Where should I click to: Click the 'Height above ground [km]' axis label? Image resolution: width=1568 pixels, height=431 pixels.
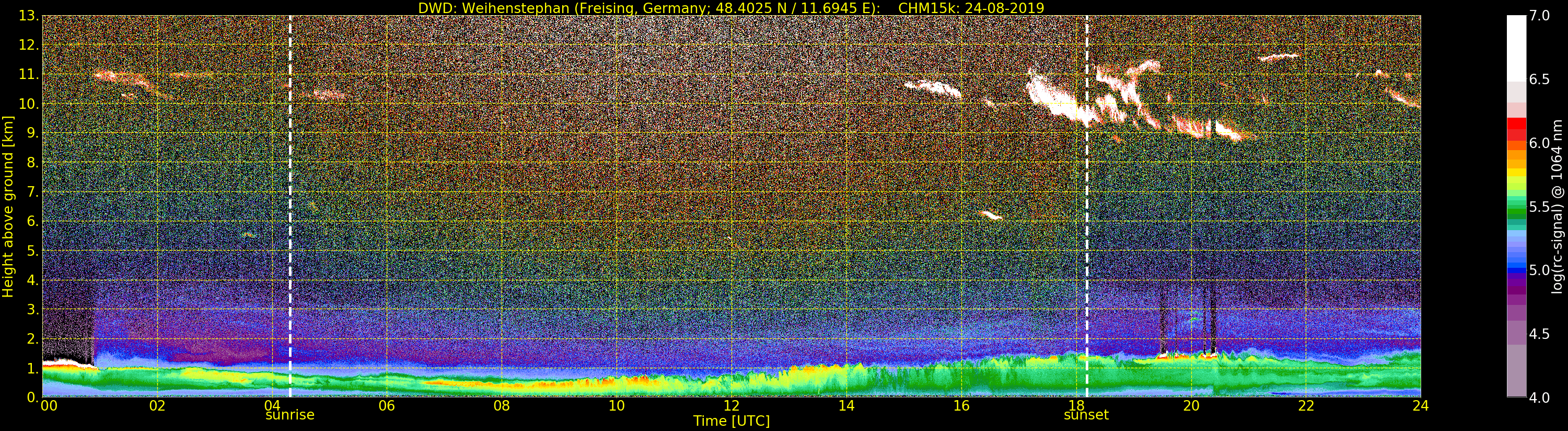8,206
